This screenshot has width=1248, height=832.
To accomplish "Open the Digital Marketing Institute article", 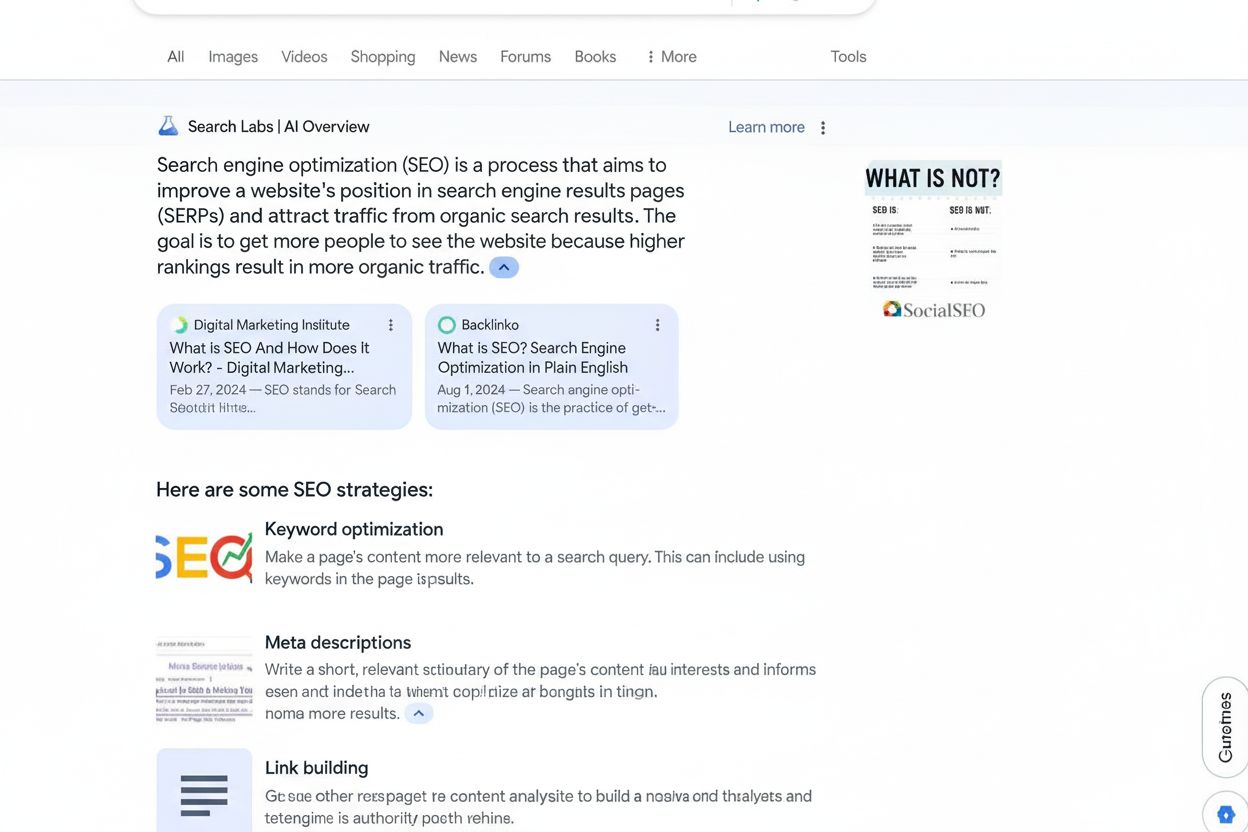I will coord(269,358).
